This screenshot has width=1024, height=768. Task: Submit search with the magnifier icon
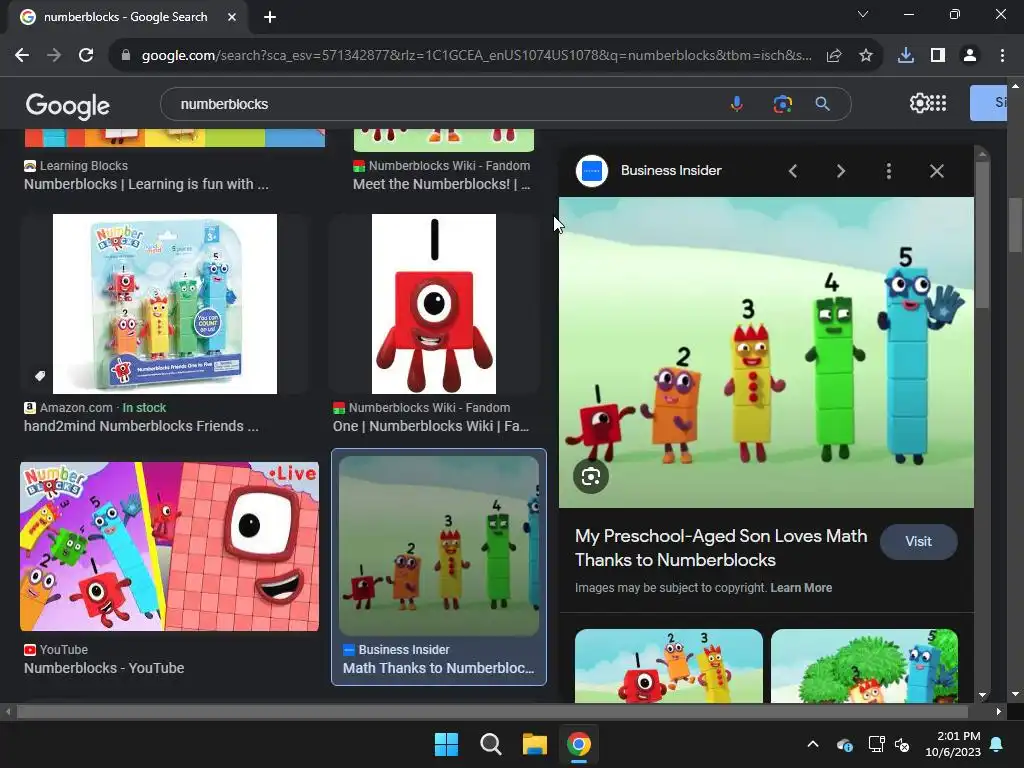pyautogui.click(x=822, y=104)
